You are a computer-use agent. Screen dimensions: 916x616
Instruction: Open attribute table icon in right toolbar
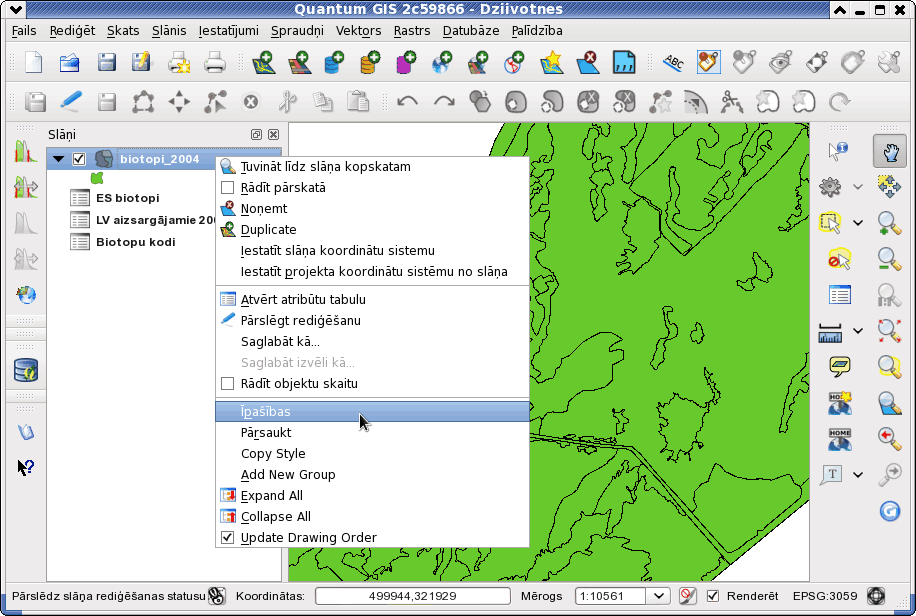(x=839, y=295)
